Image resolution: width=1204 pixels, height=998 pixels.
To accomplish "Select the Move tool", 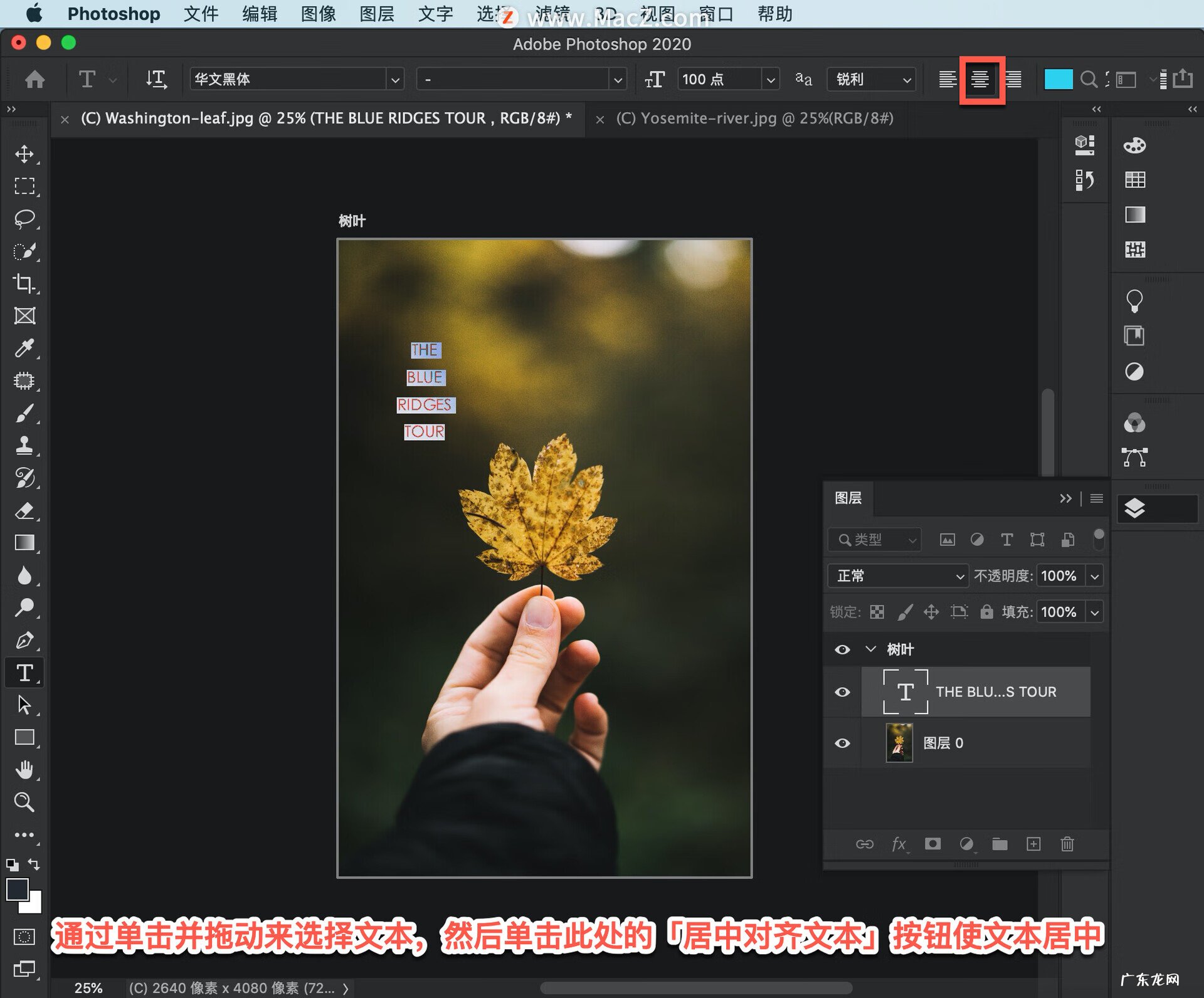I will click(24, 155).
